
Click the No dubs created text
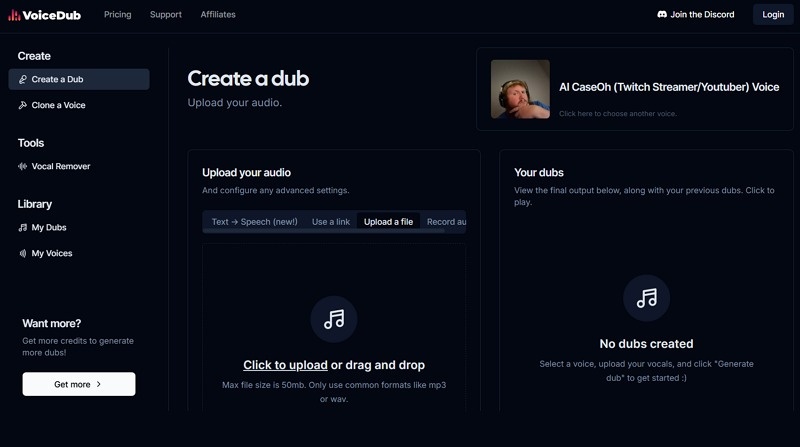(x=646, y=344)
